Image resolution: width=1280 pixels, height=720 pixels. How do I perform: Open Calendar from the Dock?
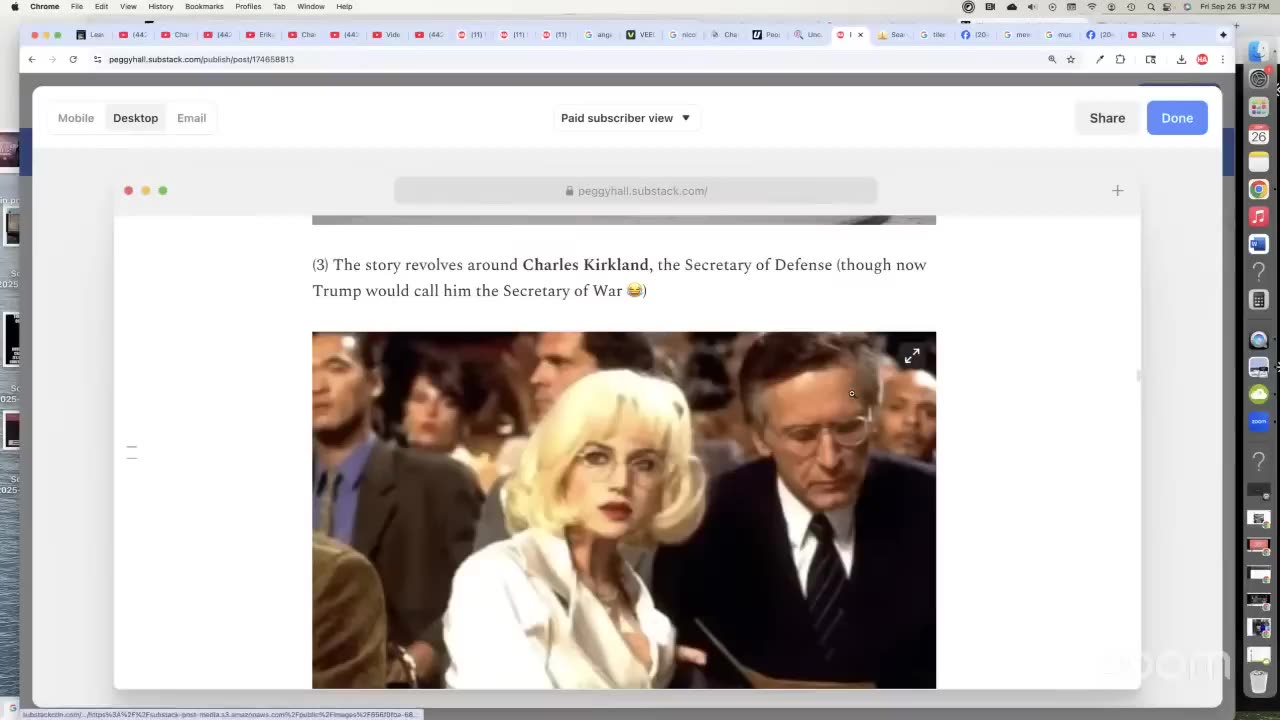click(1259, 133)
